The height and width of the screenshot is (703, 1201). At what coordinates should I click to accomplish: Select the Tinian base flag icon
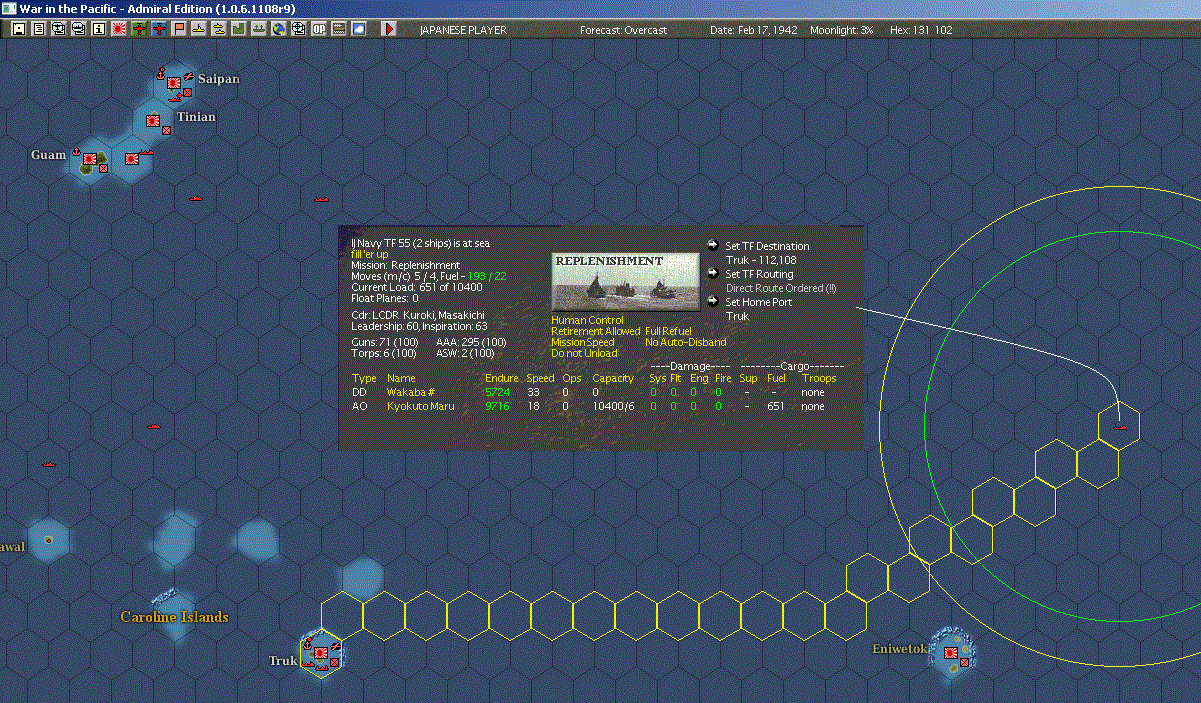[153, 120]
